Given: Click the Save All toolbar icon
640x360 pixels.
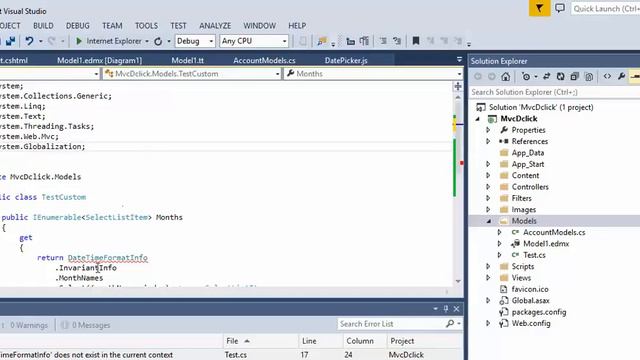Looking at the screenshot, I should (10, 41).
